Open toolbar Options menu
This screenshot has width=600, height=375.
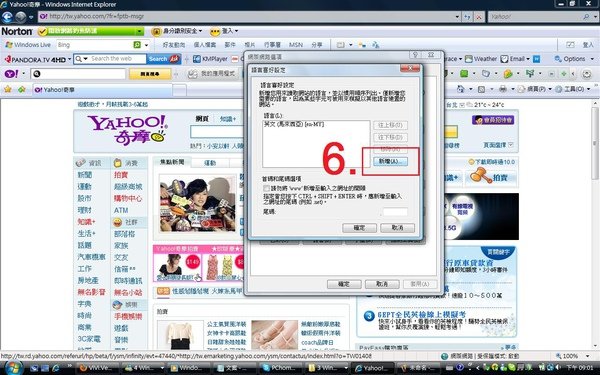(x=574, y=59)
